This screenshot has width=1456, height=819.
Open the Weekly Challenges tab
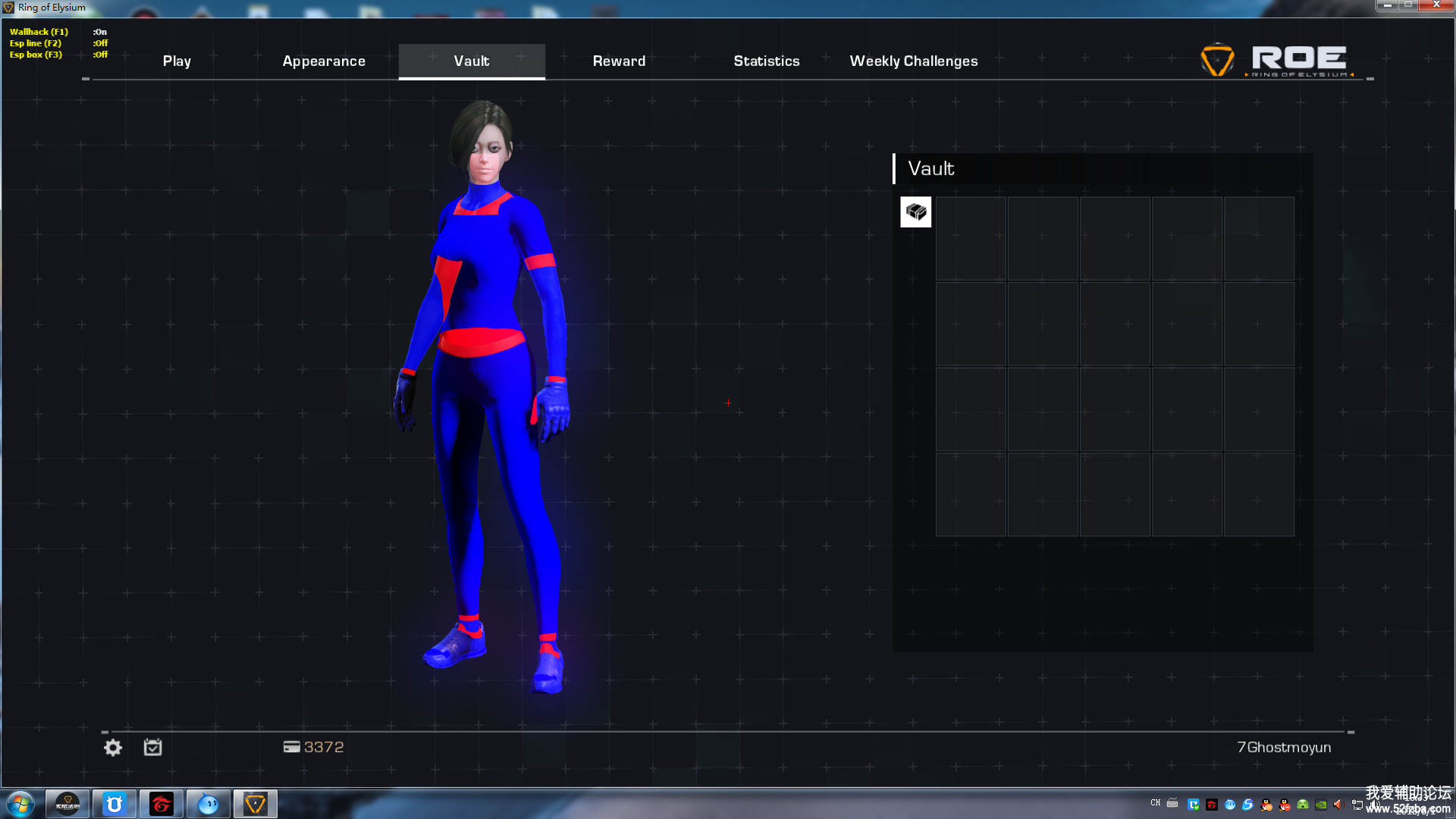coord(913,61)
